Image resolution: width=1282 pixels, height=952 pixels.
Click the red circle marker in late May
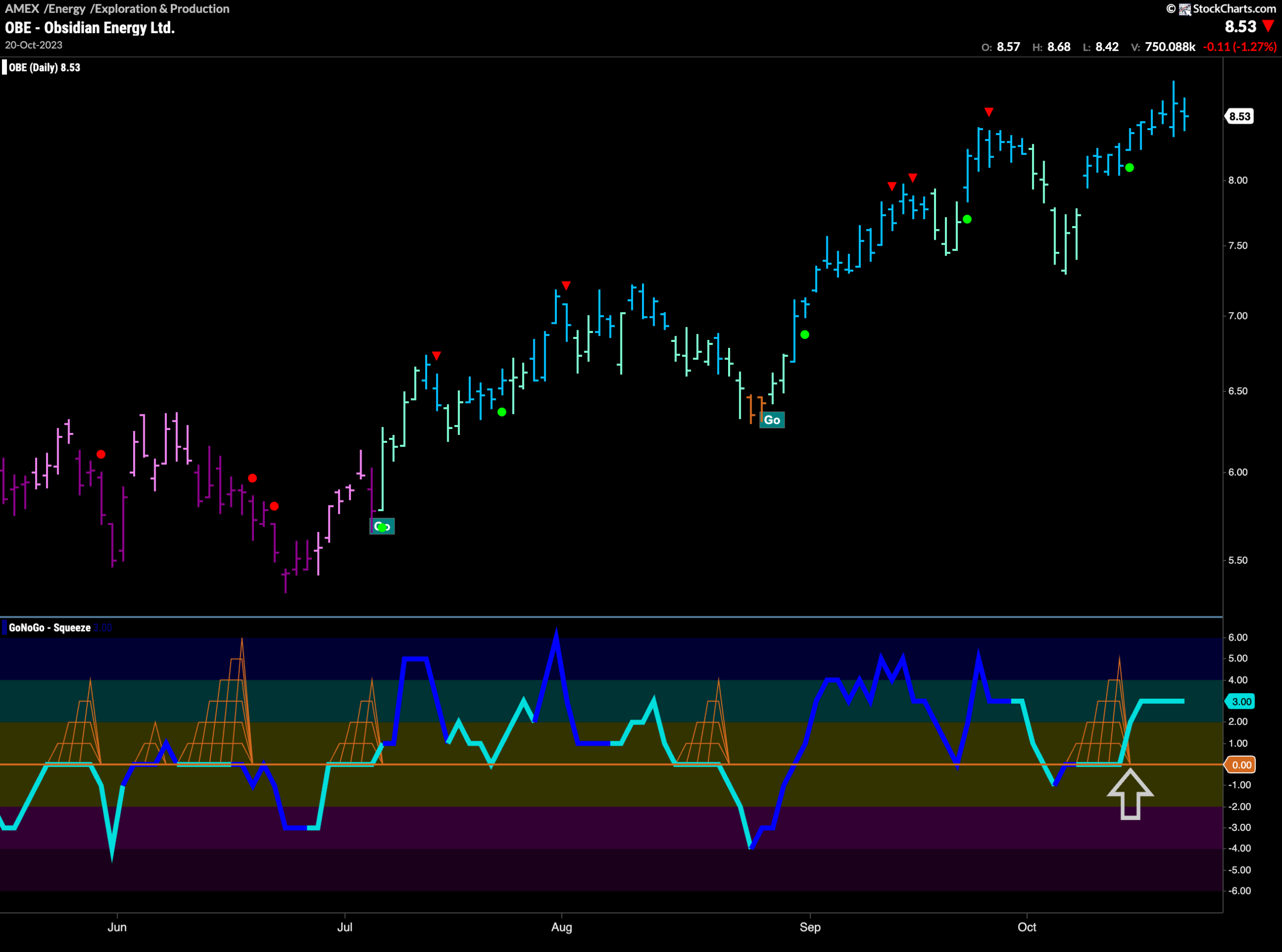tap(101, 454)
